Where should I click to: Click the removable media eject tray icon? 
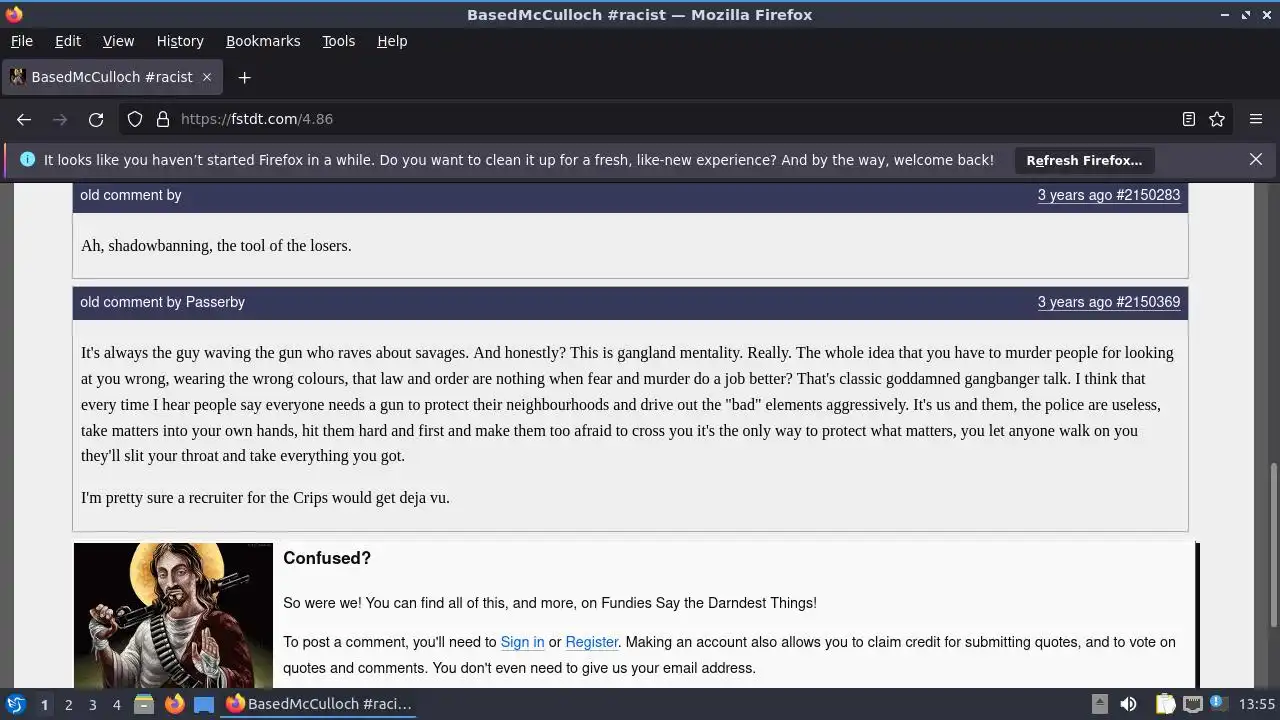pos(1099,704)
